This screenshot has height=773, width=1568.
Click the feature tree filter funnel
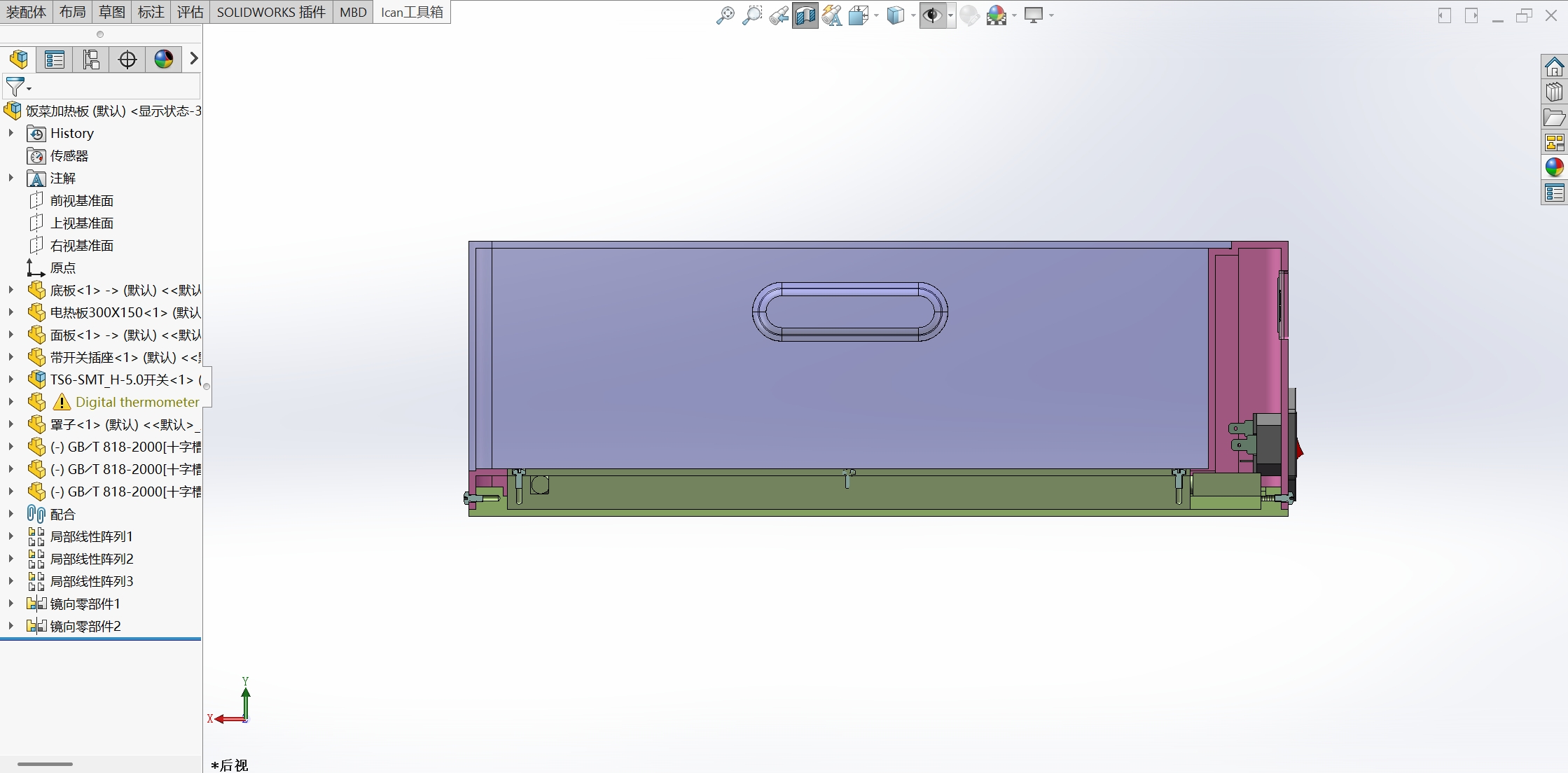pos(15,87)
